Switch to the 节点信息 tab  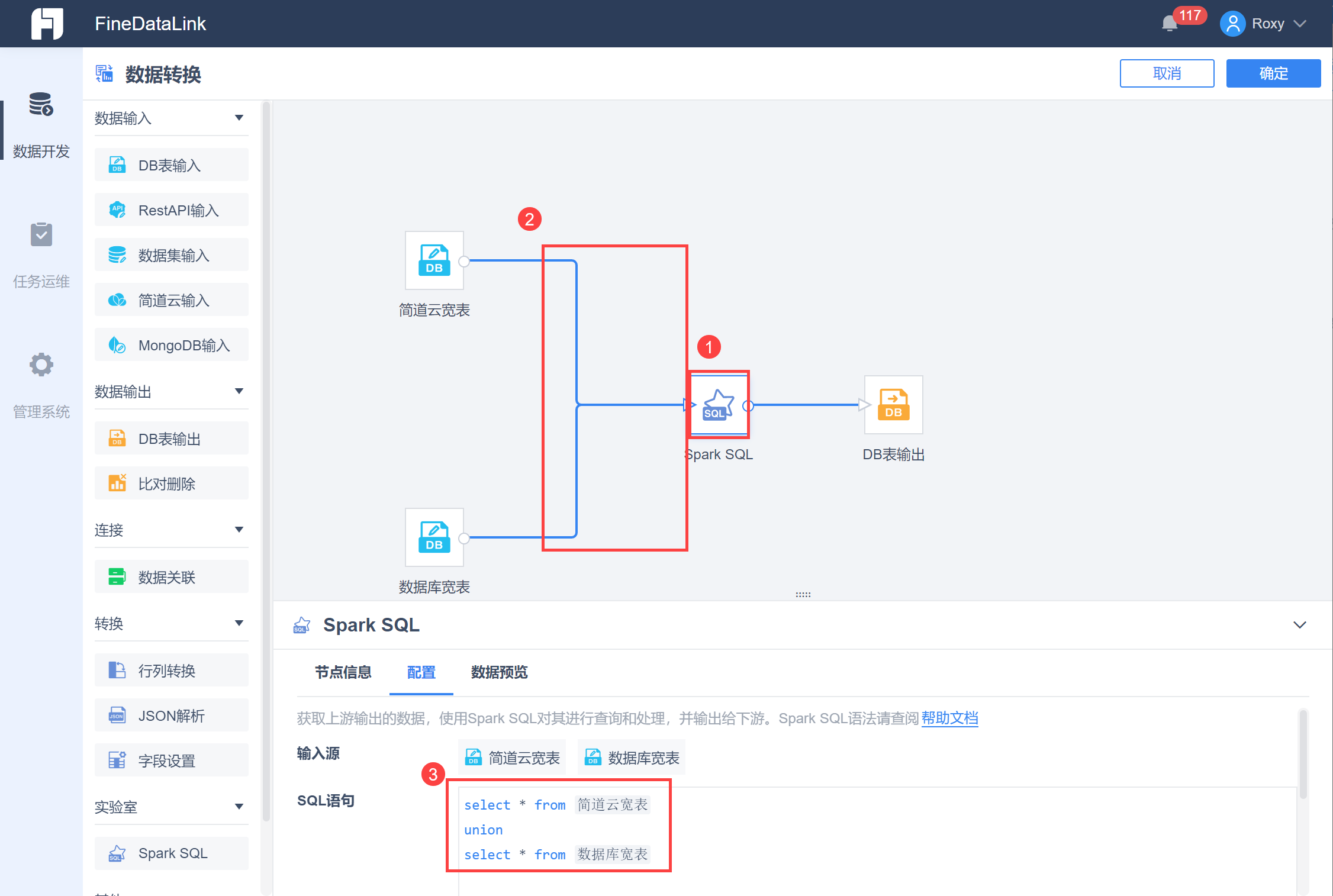(343, 673)
